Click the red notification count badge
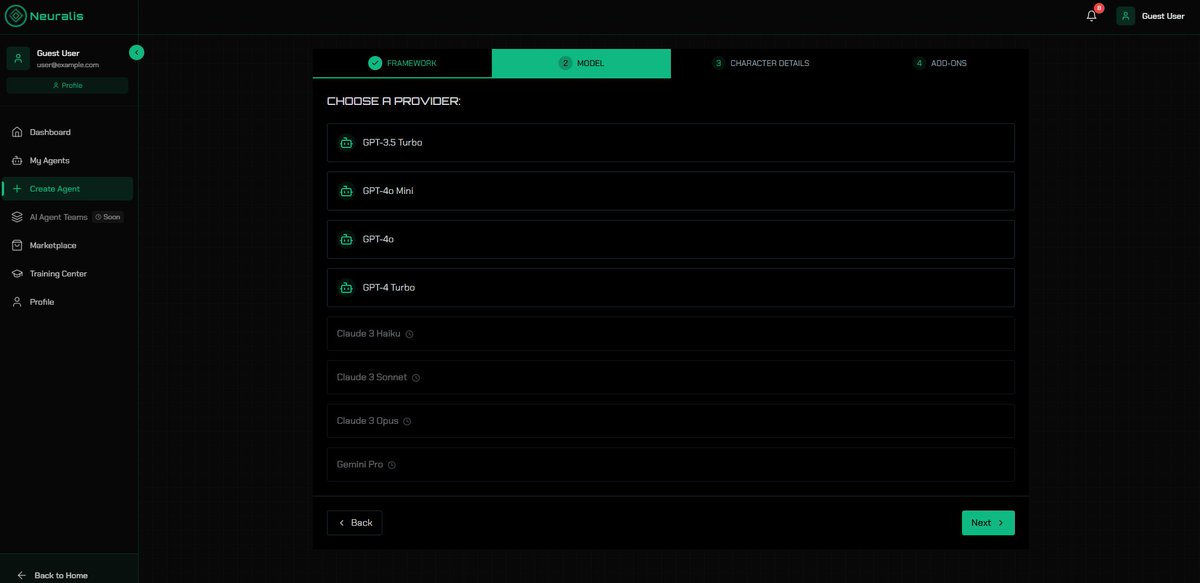The height and width of the screenshot is (583, 1200). (x=1099, y=8)
